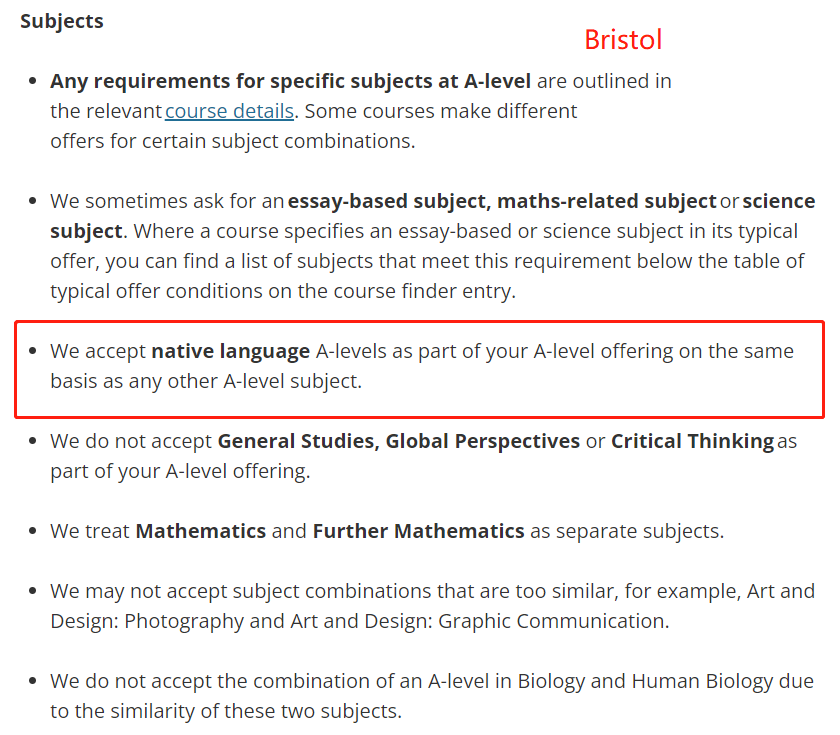
Task: Click the essay-based subject bold phrase
Action: pyautogui.click(x=389, y=201)
